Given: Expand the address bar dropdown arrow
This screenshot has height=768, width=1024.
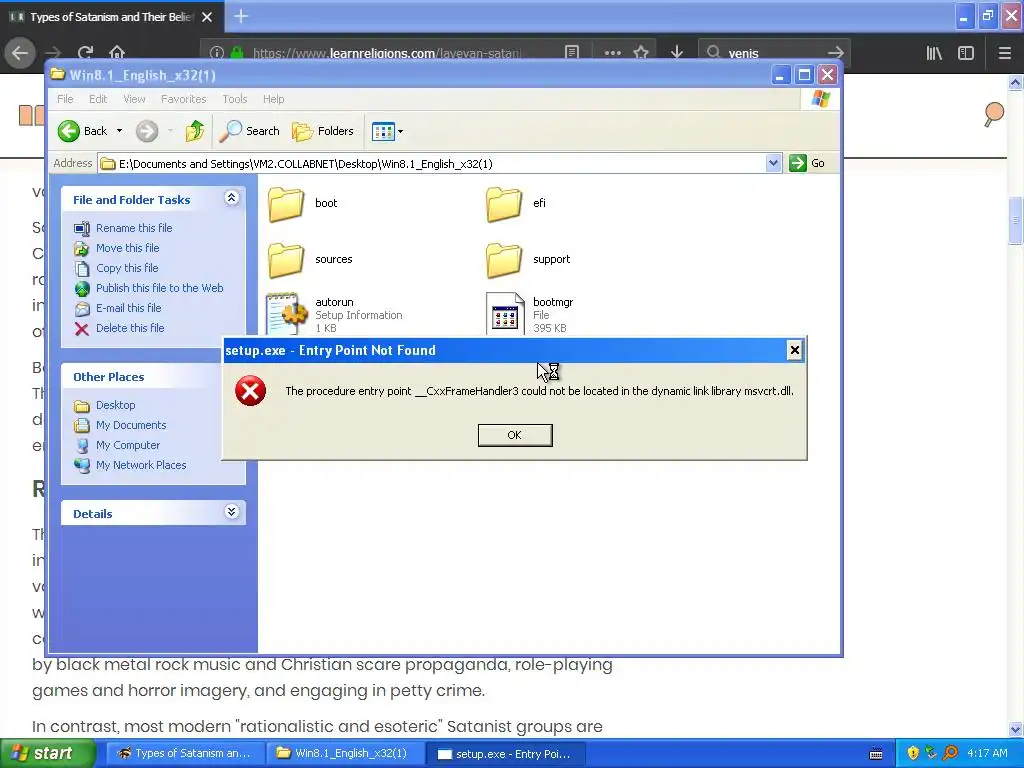Looking at the screenshot, I should click(x=773, y=163).
